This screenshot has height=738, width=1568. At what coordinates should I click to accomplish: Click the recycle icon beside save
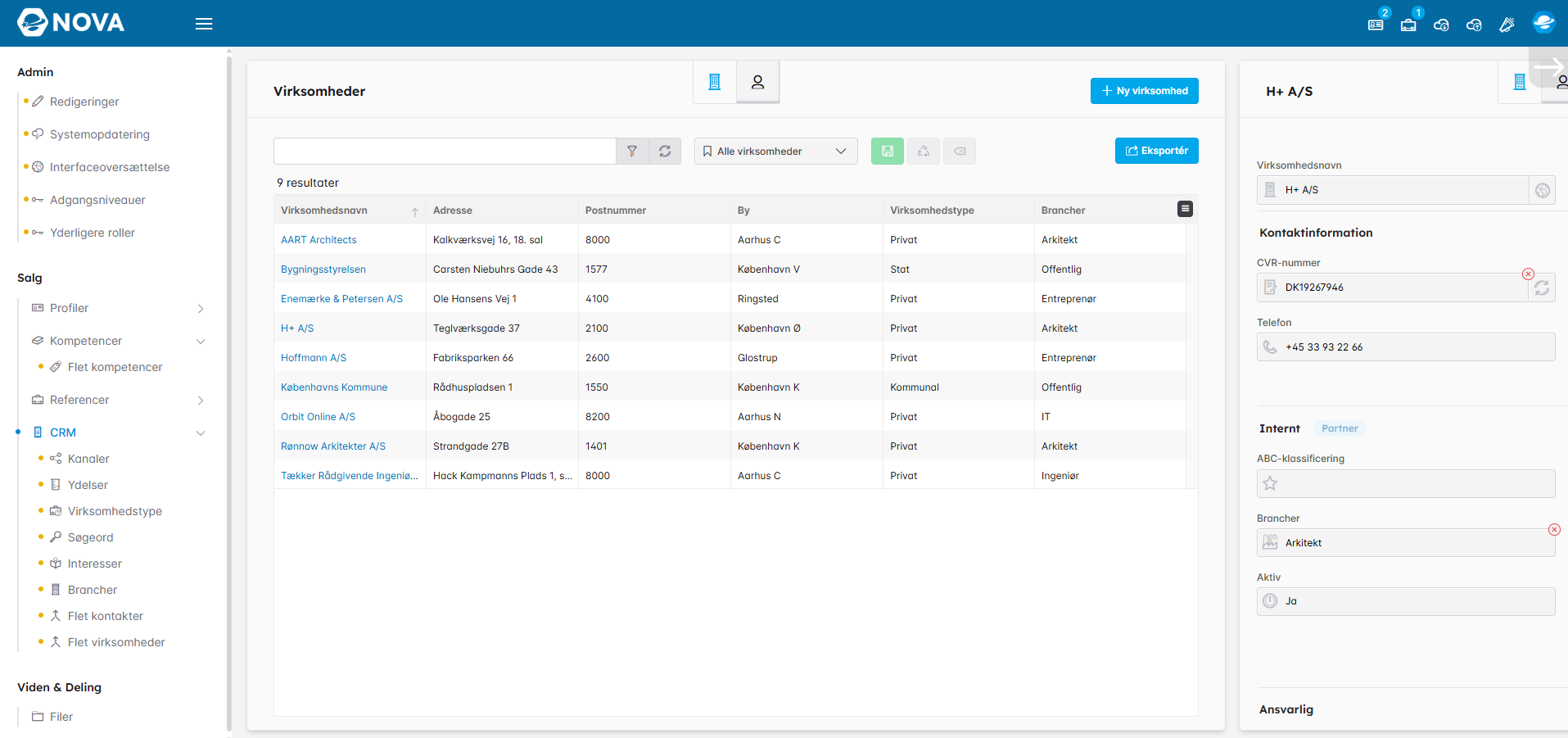(x=924, y=151)
